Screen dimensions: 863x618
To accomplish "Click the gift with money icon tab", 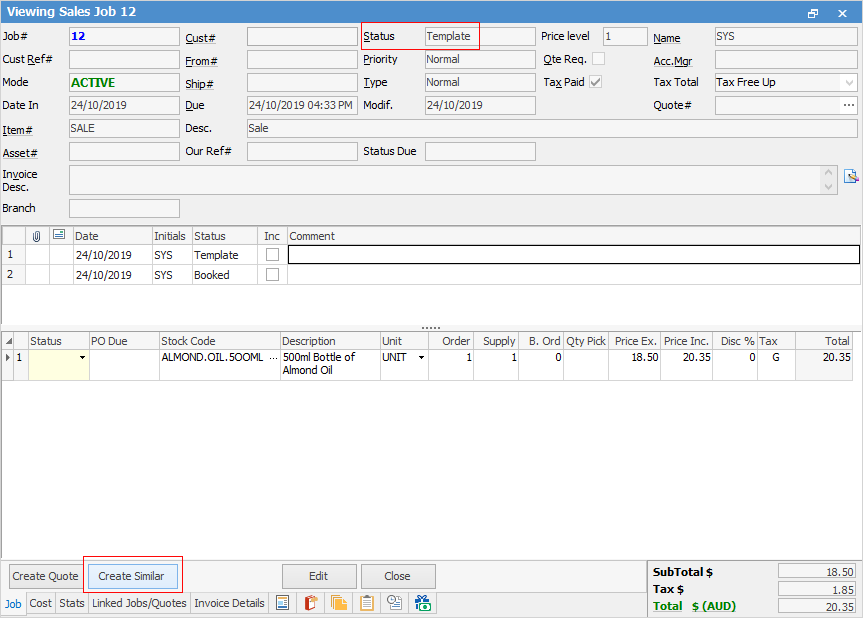I will 423,603.
